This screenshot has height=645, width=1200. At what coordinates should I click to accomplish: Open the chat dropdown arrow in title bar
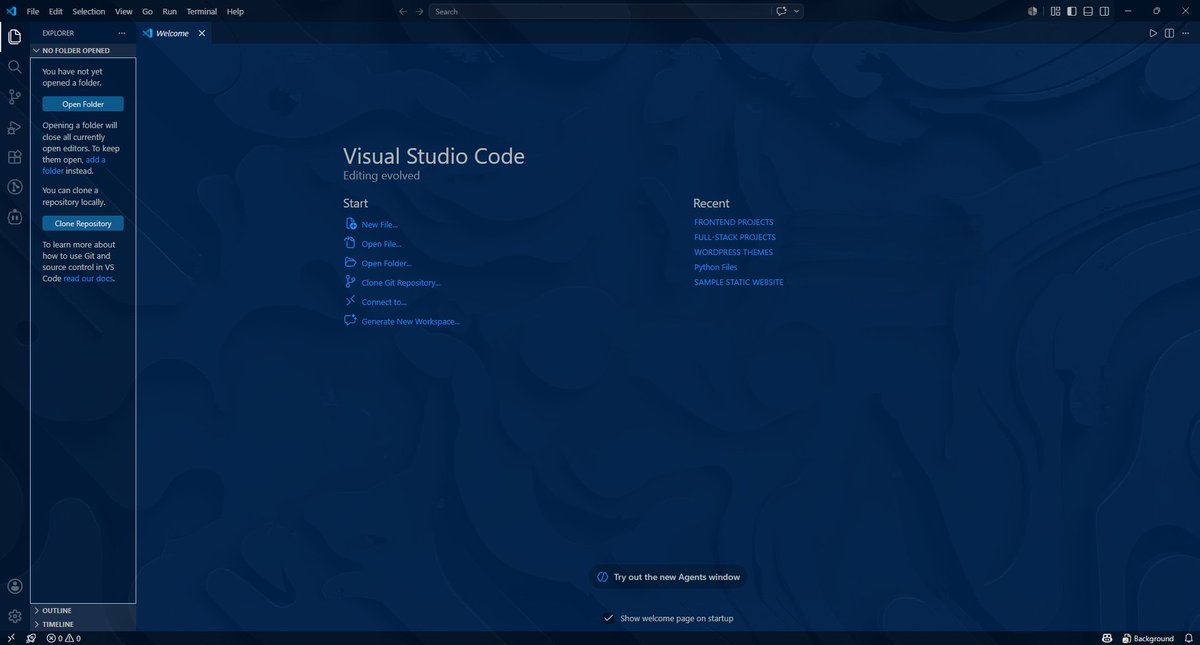pyautogui.click(x=797, y=11)
